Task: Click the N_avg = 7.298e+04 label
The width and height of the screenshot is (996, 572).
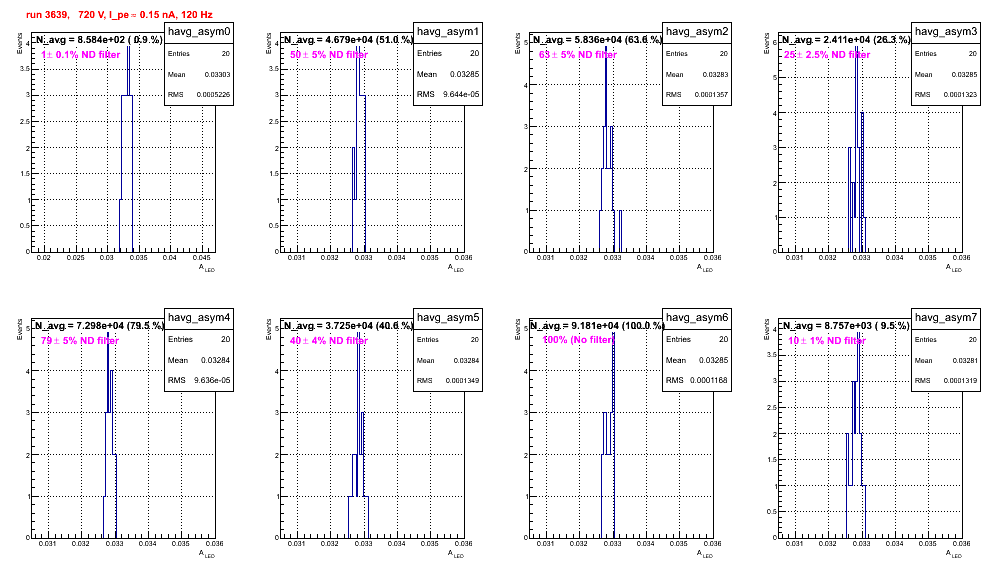Action: [99, 325]
